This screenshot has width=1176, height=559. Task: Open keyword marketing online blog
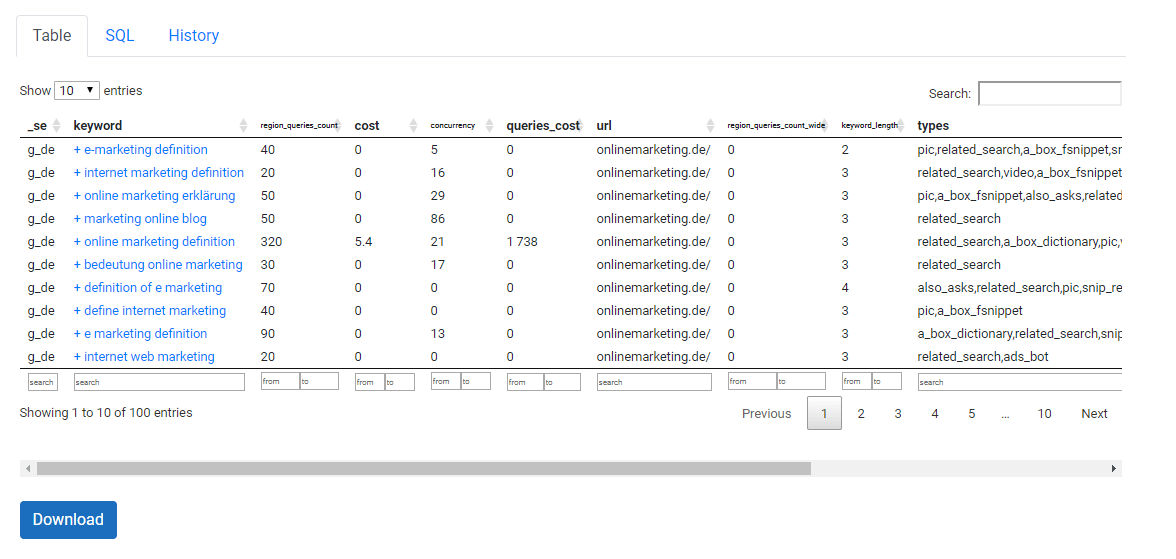click(140, 218)
